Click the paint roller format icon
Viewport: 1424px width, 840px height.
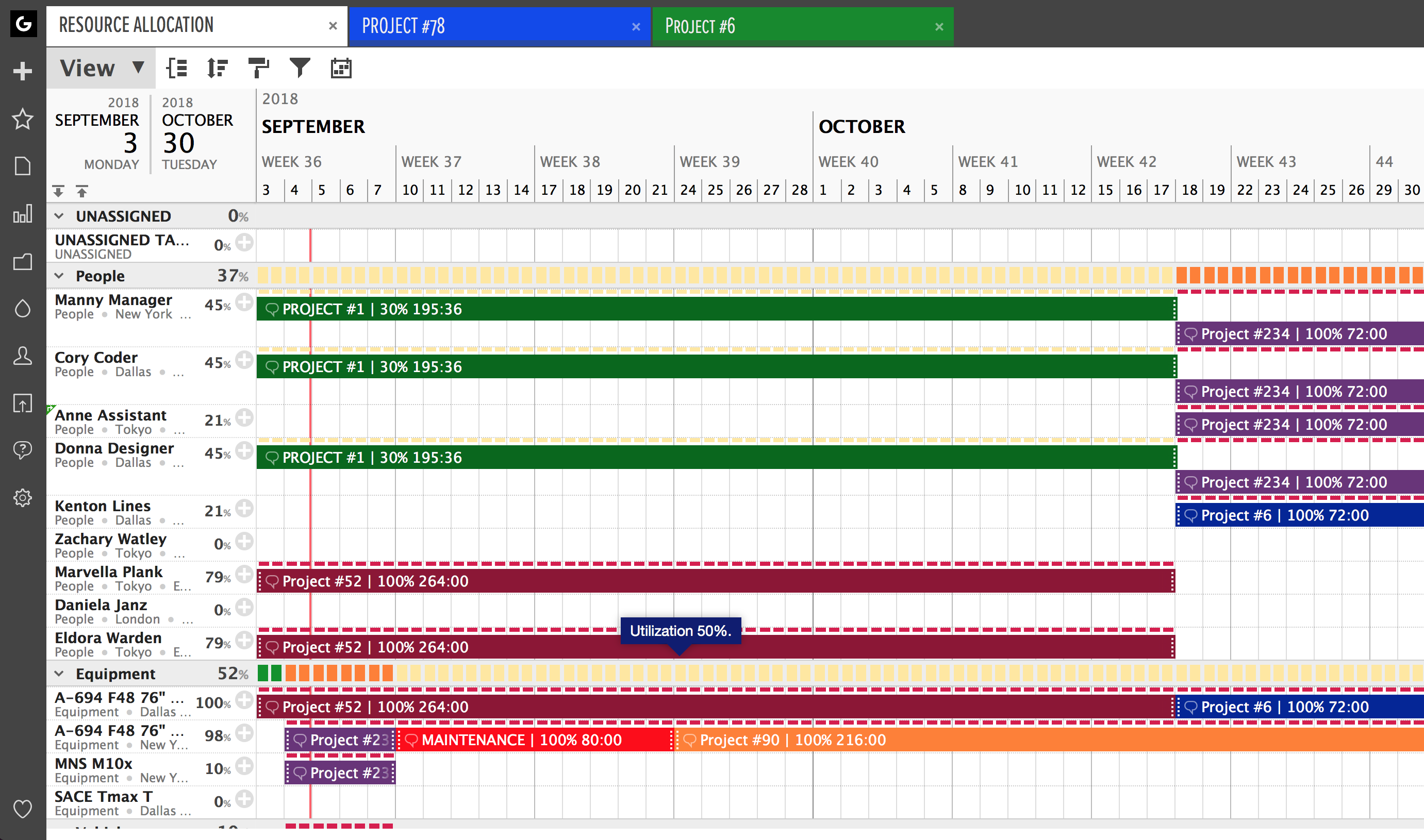coord(258,68)
